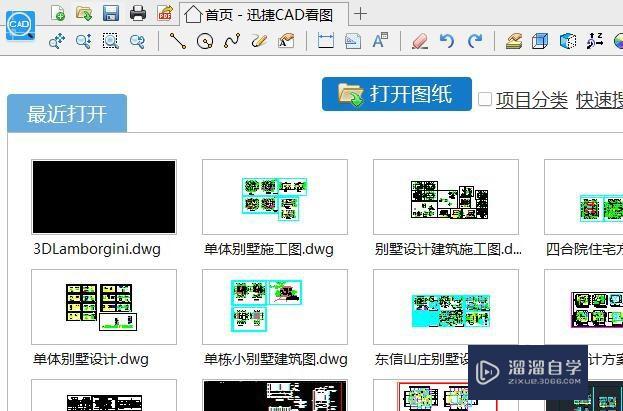Redo the last action
Screen dimensions: 623x411
coord(475,41)
